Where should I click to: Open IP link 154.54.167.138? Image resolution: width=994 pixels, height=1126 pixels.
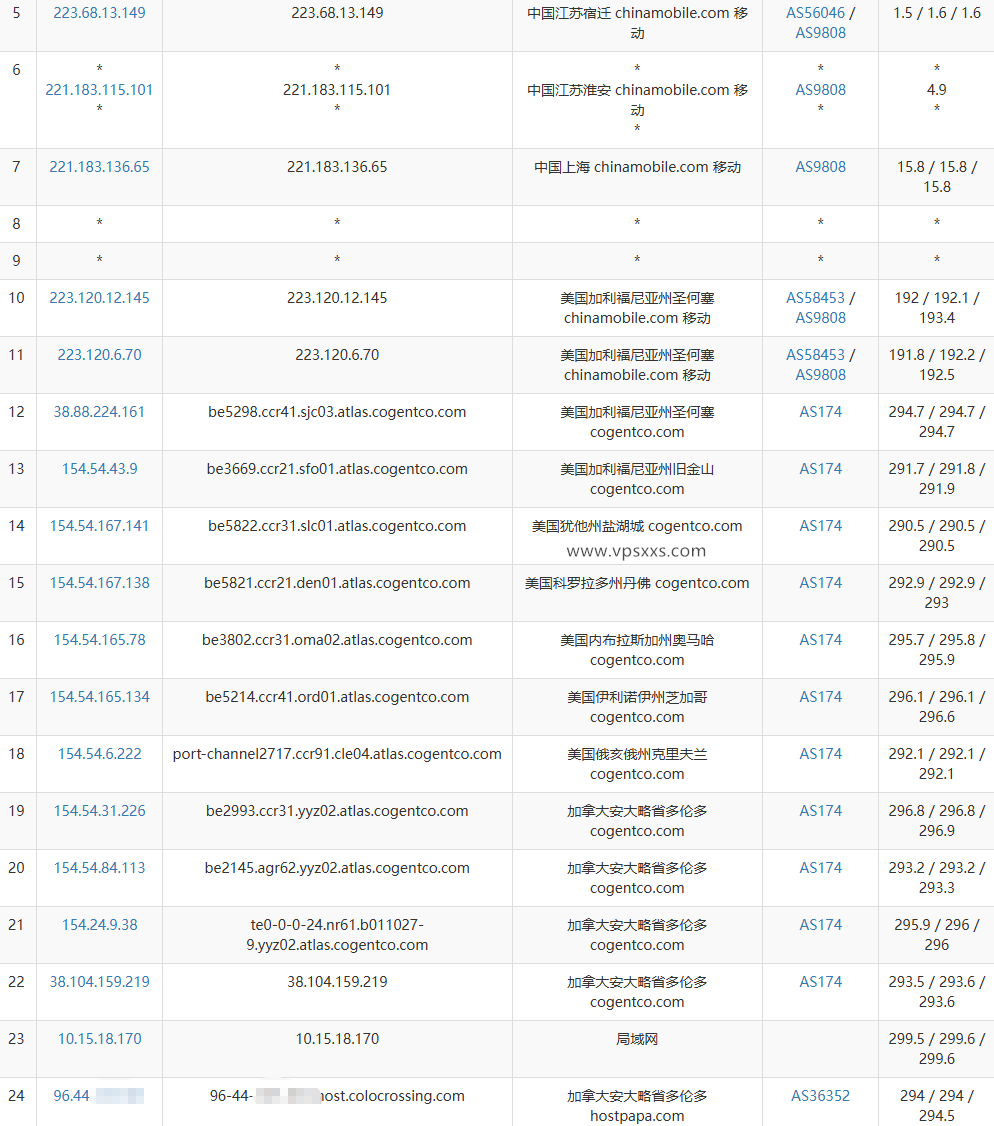coord(99,582)
